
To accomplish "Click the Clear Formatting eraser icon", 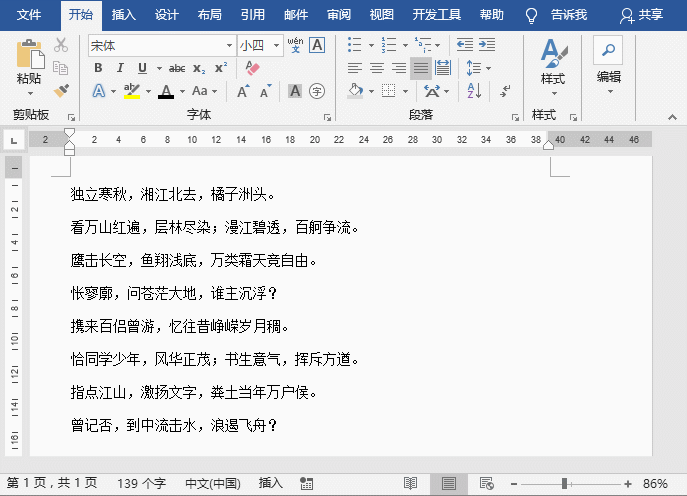I will pos(252,68).
